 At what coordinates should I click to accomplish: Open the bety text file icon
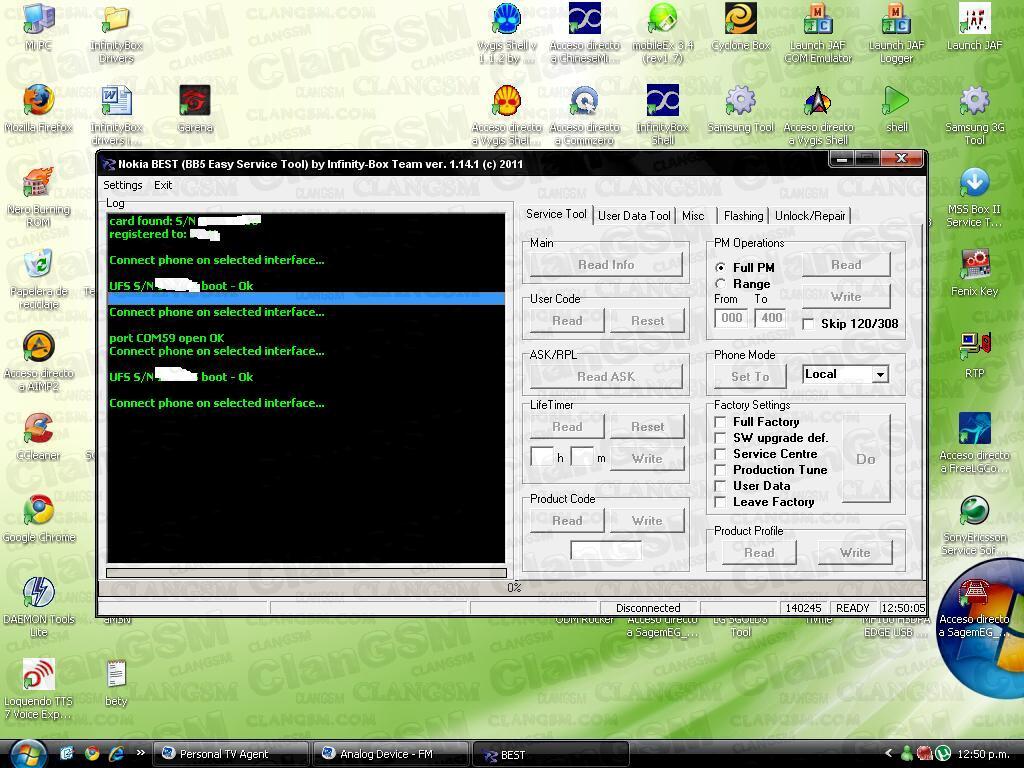pyautogui.click(x=116, y=682)
